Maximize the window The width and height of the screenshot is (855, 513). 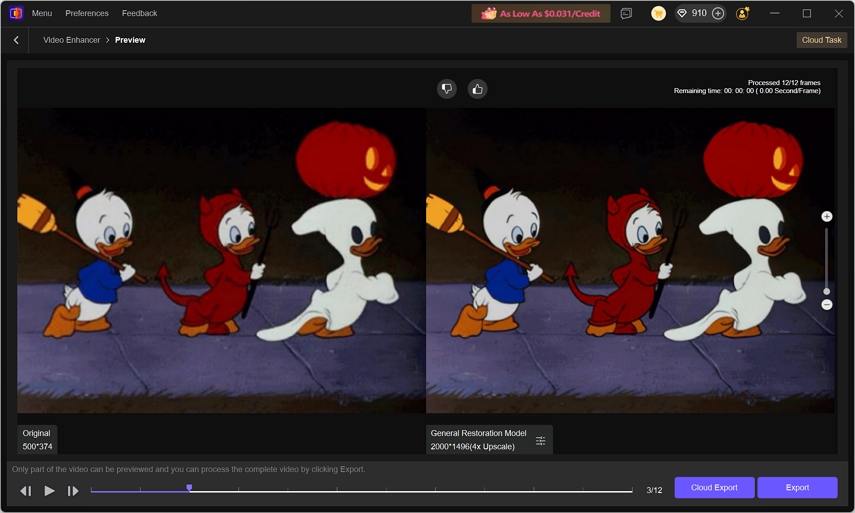(806, 13)
